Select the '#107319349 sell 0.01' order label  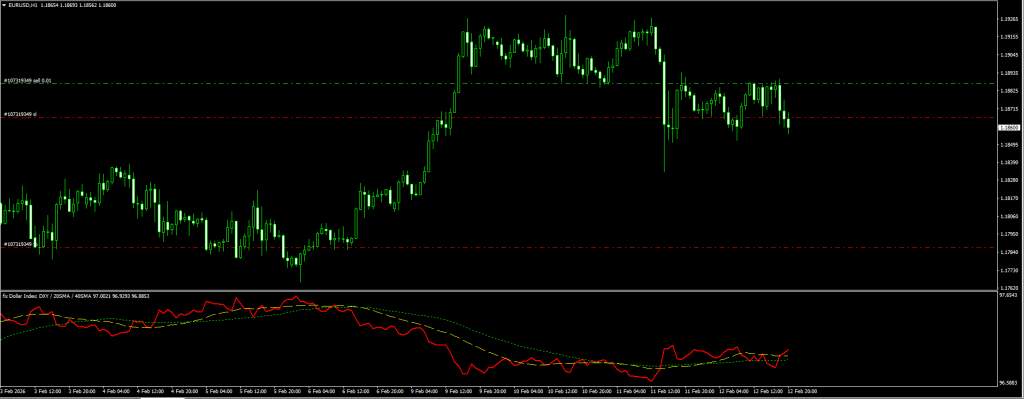pos(27,81)
